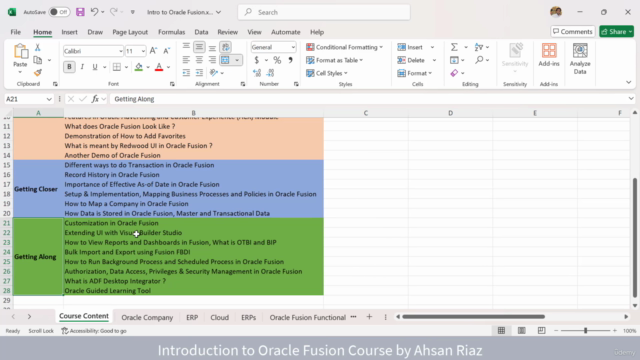Image resolution: width=640 pixels, height=360 pixels.
Task: Undo the last action
Action: (94, 12)
